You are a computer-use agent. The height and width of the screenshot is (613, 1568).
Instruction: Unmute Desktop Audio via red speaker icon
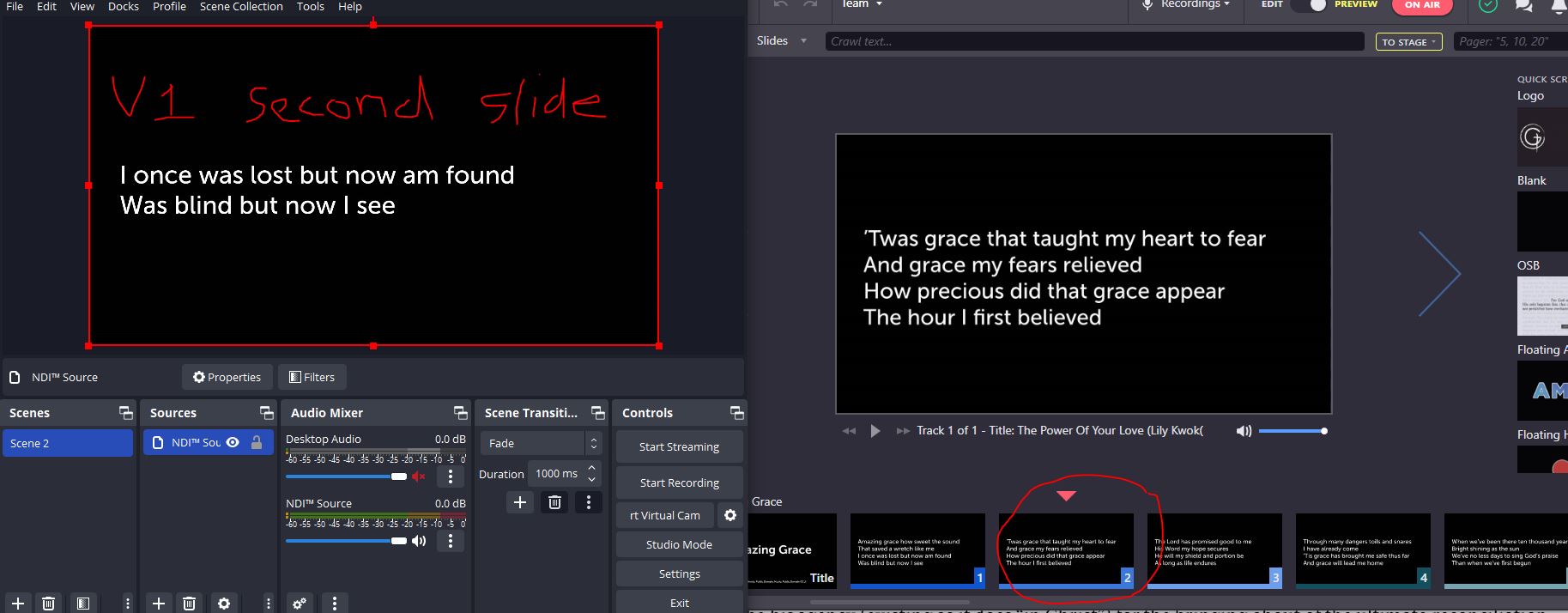(x=419, y=476)
